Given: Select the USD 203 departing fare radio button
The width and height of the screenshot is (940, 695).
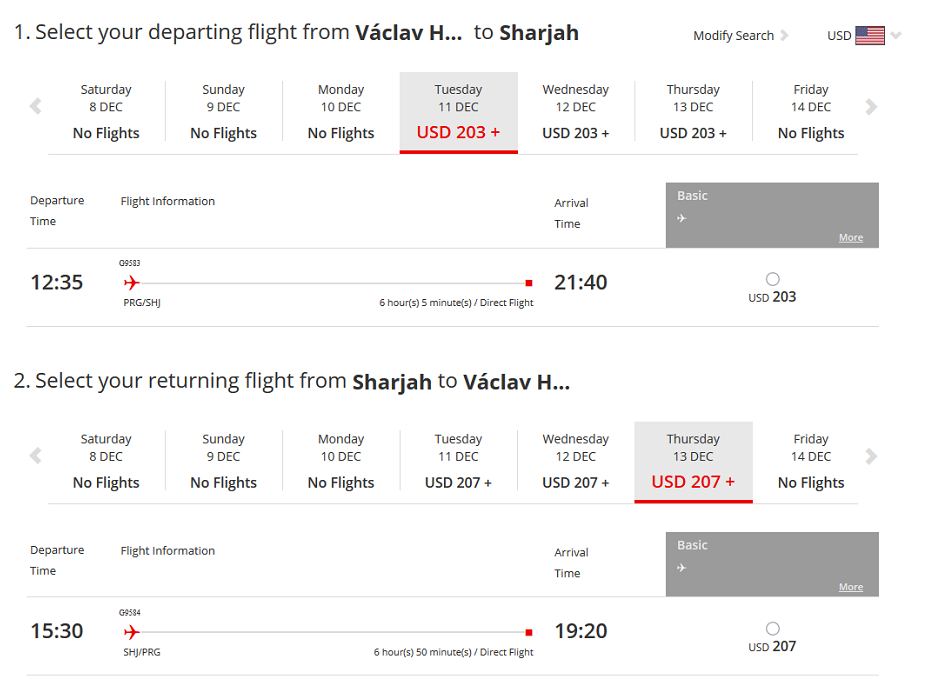Looking at the screenshot, I should 773,279.
